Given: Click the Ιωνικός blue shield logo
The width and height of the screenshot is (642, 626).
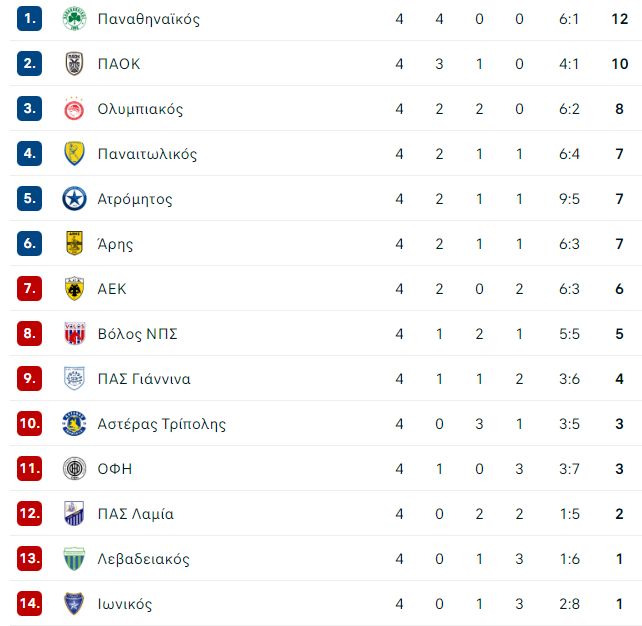Looking at the screenshot, I should [74, 603].
